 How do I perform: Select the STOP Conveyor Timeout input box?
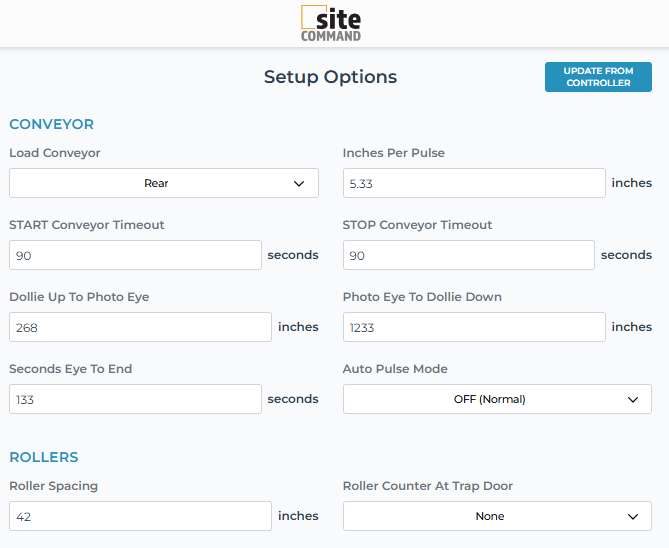468,255
